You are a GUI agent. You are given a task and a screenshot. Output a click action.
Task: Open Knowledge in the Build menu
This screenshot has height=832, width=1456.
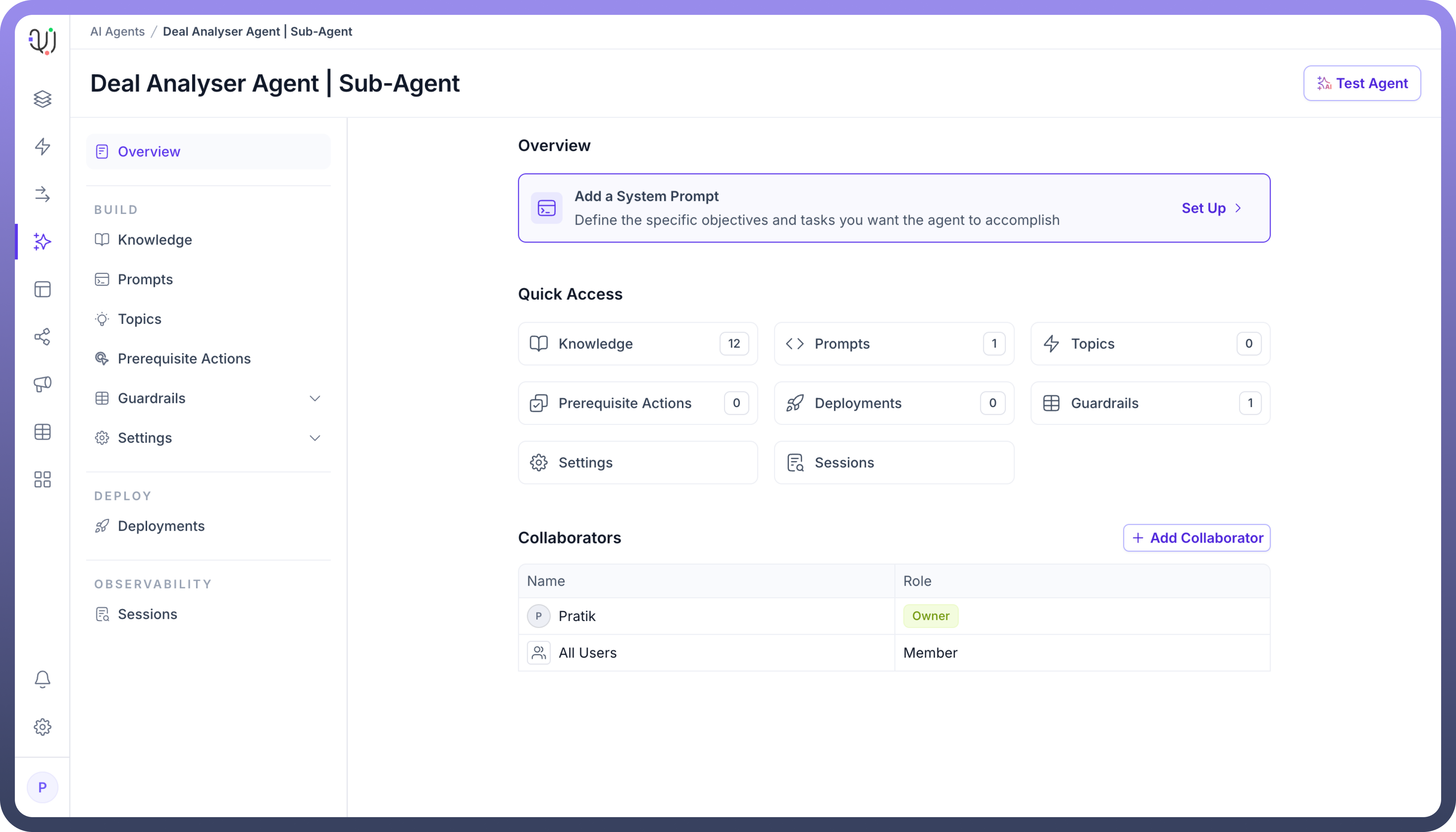(154, 240)
